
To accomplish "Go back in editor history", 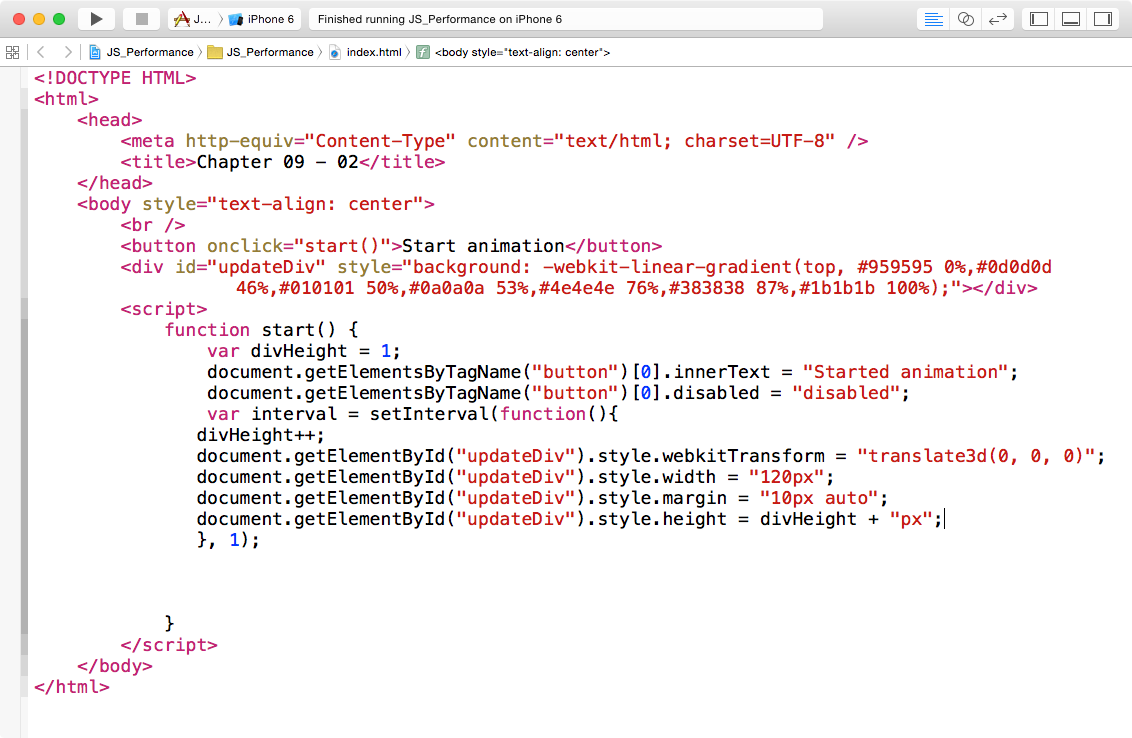I will point(41,52).
